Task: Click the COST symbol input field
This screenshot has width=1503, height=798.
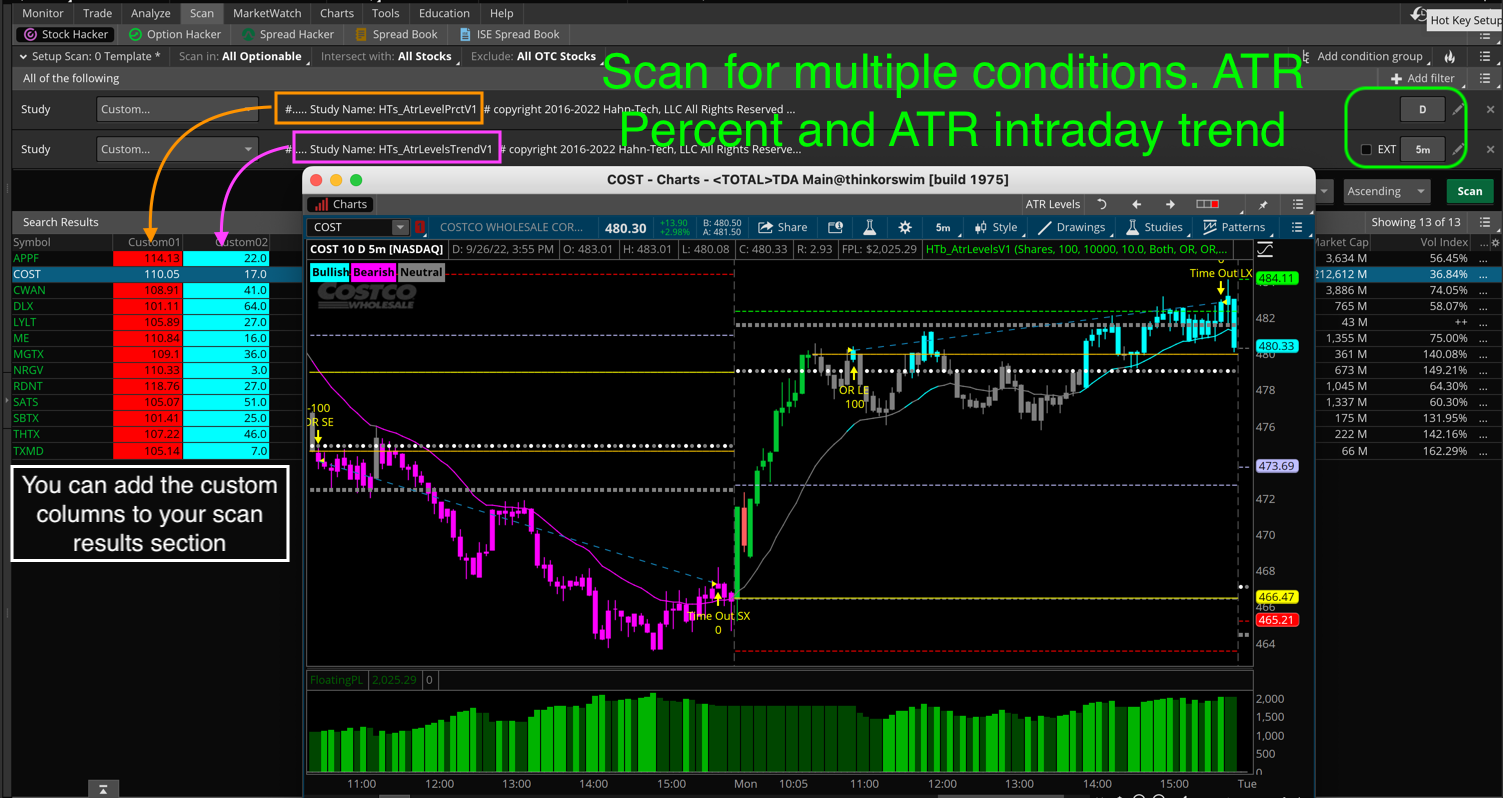Action: tap(350, 228)
